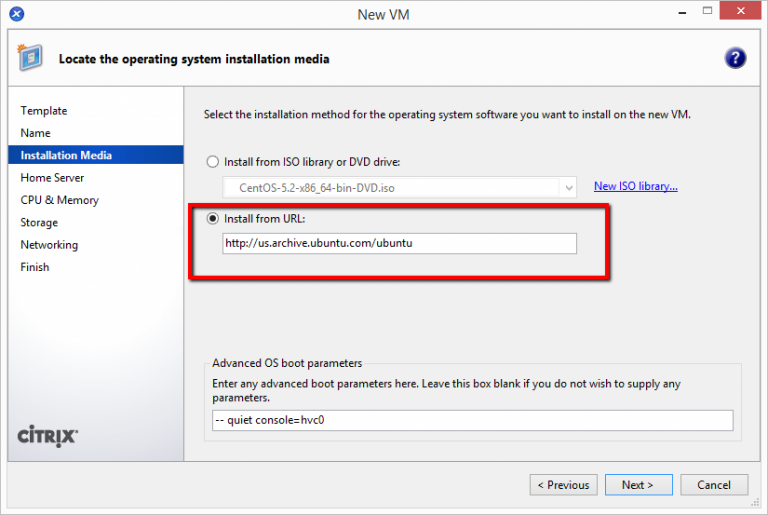Click the Citrix logo

click(48, 436)
